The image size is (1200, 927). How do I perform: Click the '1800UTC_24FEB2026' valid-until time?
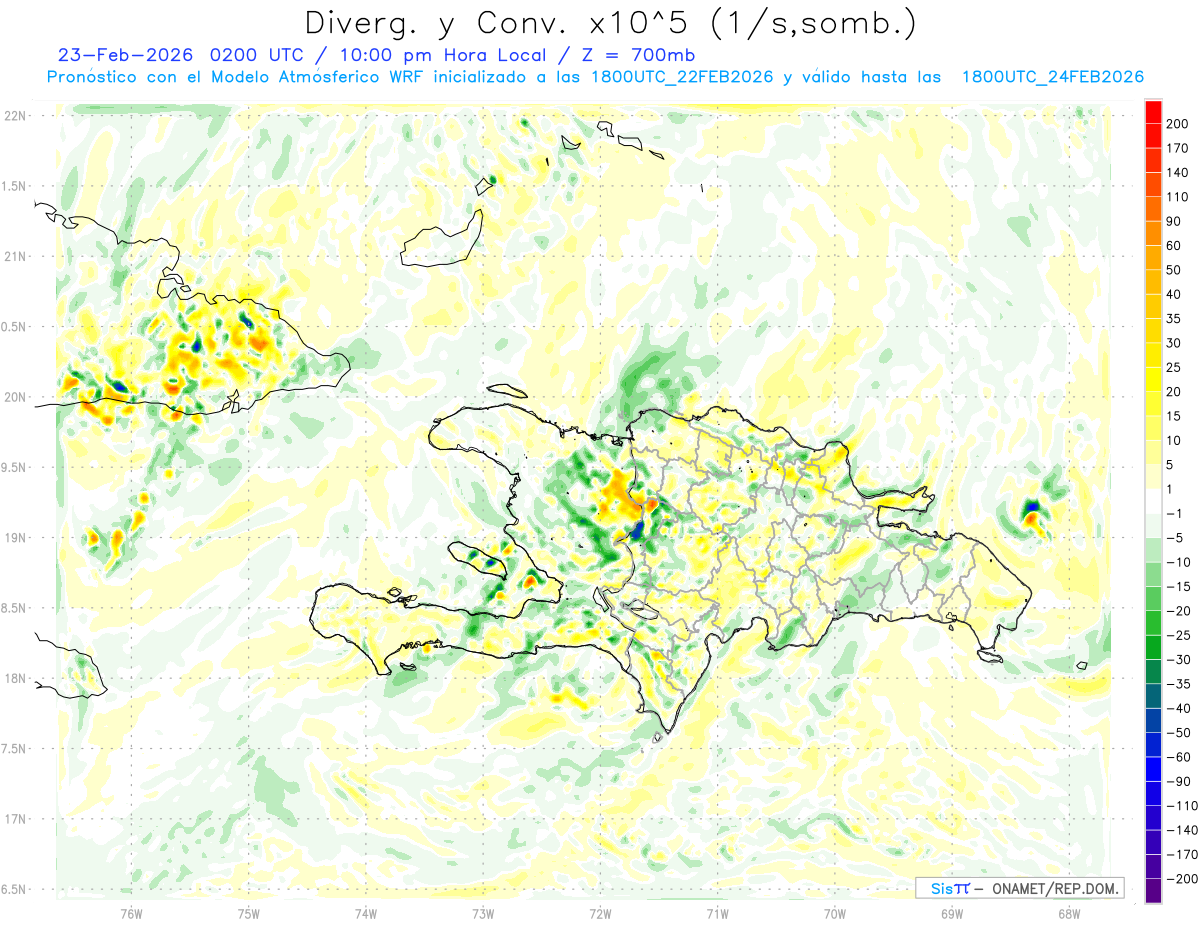point(1053,77)
